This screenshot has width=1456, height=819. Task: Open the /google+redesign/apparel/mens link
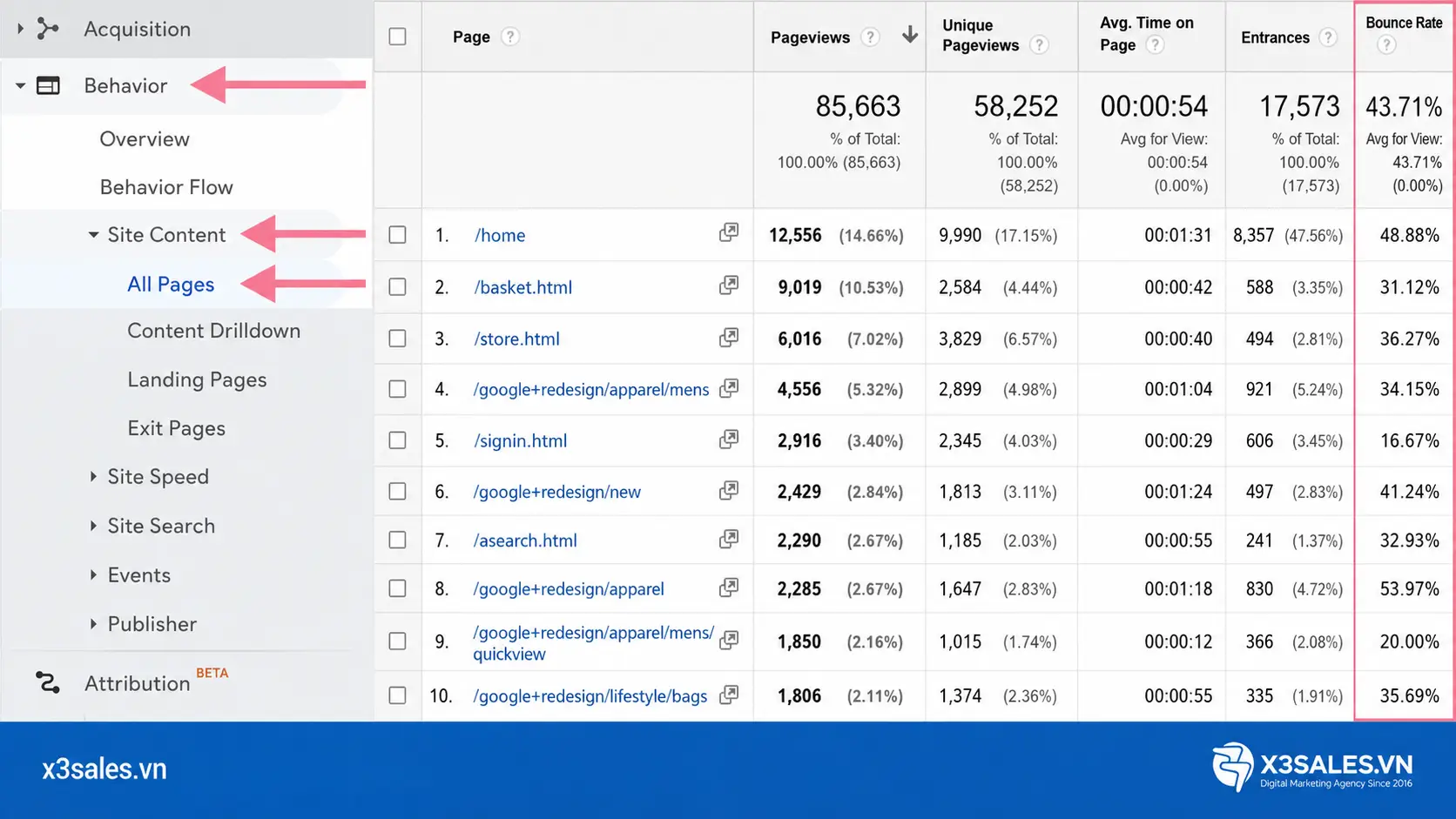(x=591, y=389)
